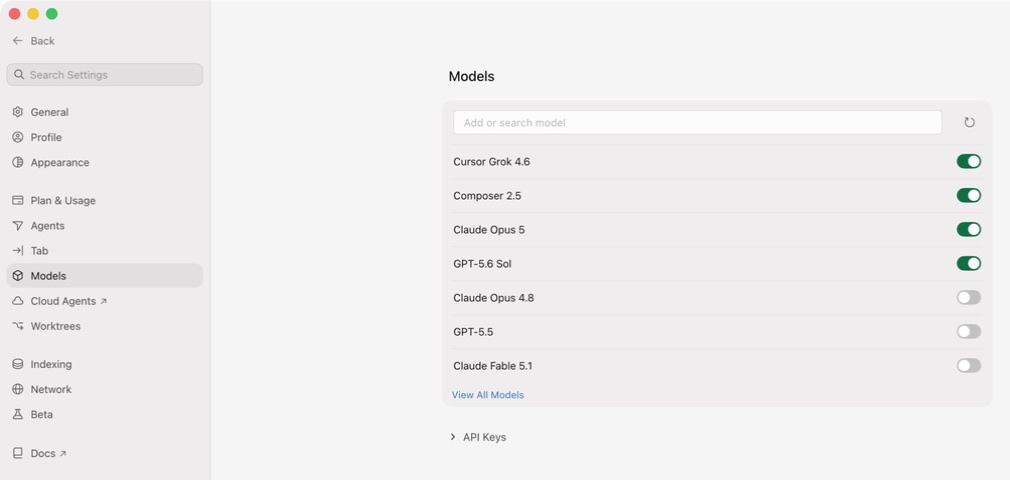Enable the Claude Fable 5.1 toggle
This screenshot has height=480, width=1010.
[x=969, y=366]
